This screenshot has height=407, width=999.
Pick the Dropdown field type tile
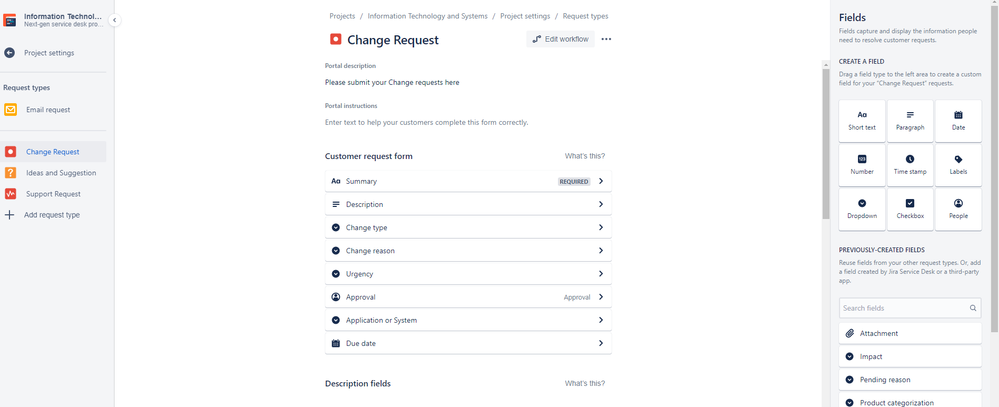click(862, 209)
